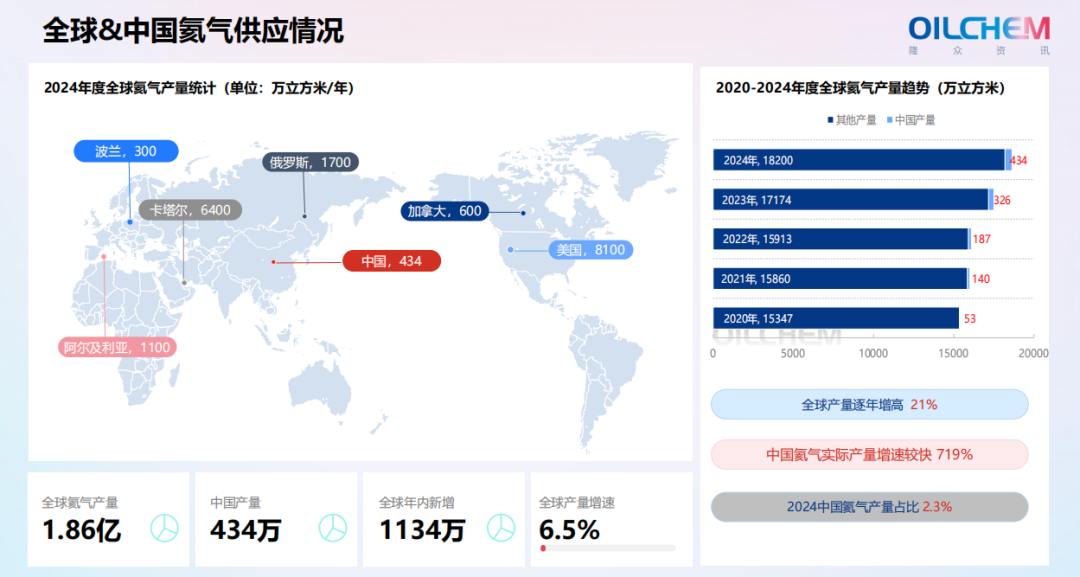
Task: Select the 加拿大, 600 map label
Action: 444,211
